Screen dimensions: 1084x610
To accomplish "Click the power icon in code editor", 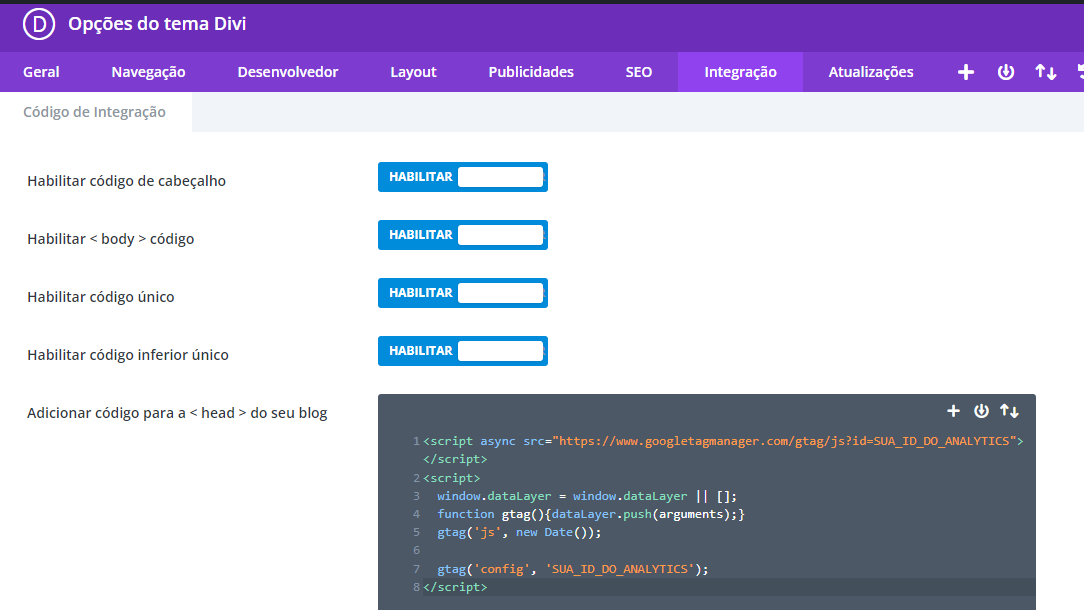I will [x=981, y=411].
